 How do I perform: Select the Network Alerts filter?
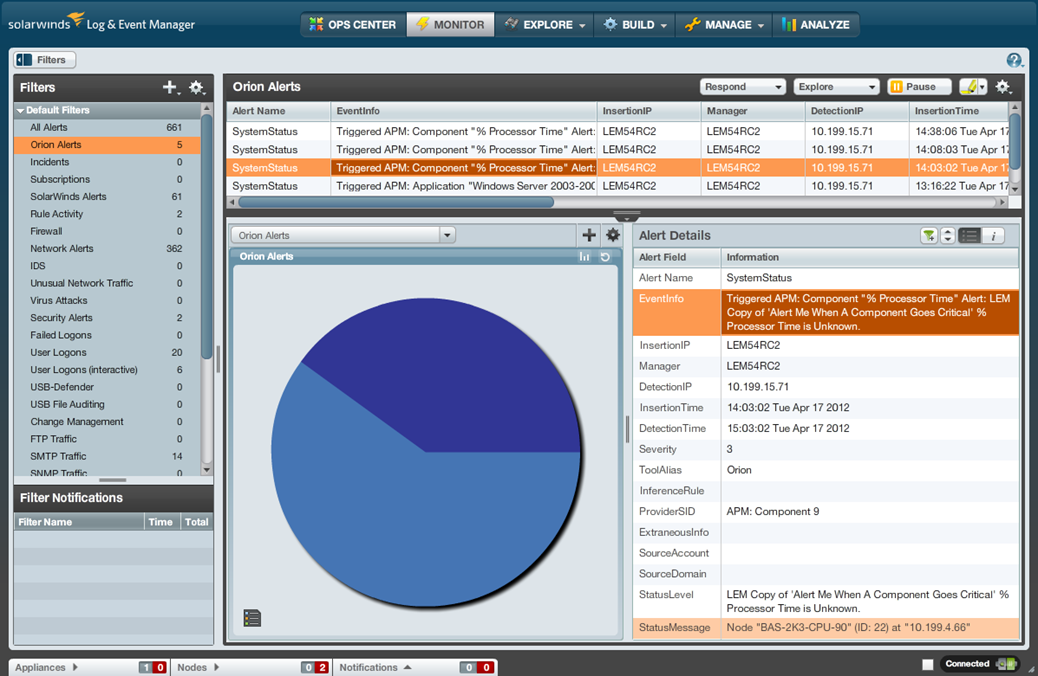(107, 248)
